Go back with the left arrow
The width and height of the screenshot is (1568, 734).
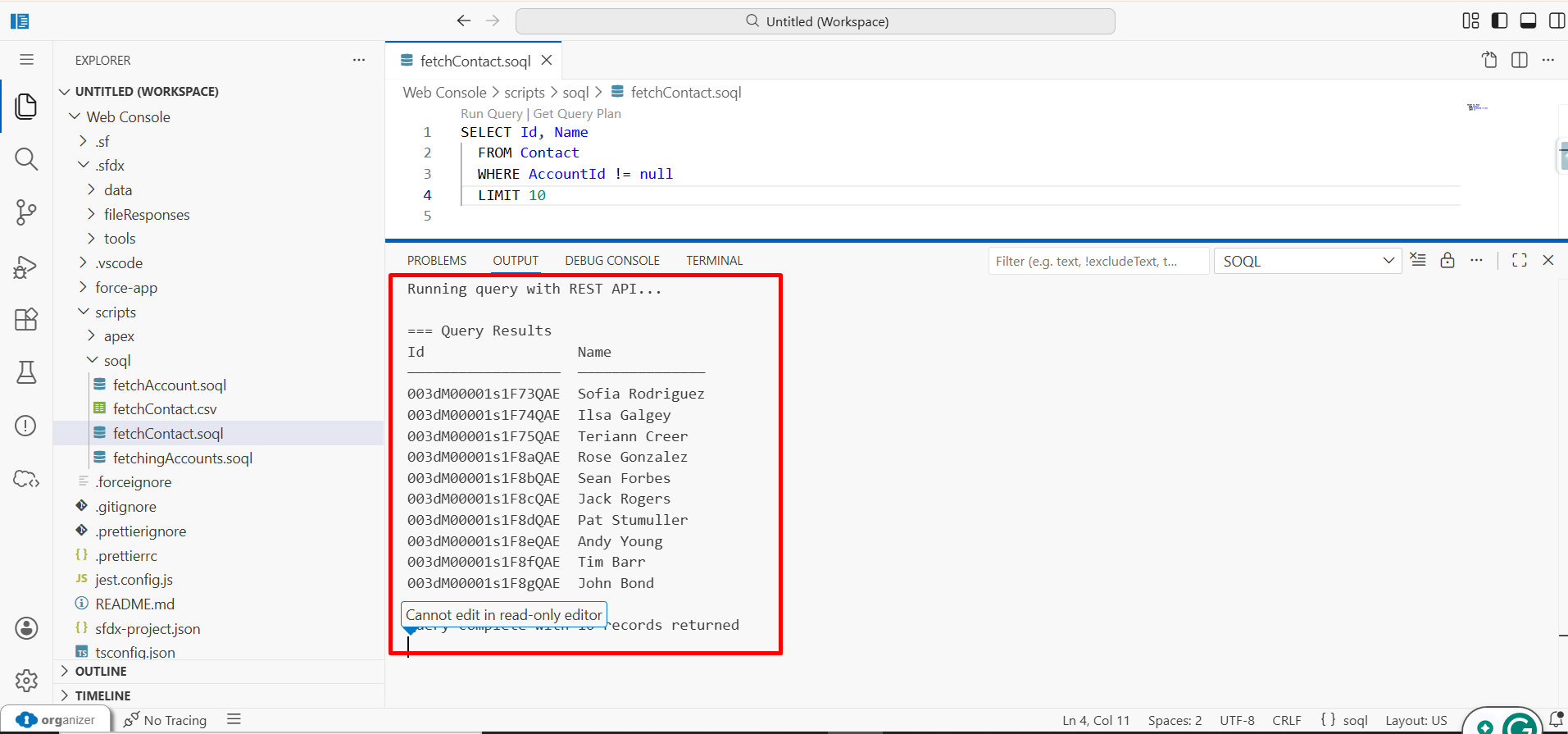(x=464, y=21)
